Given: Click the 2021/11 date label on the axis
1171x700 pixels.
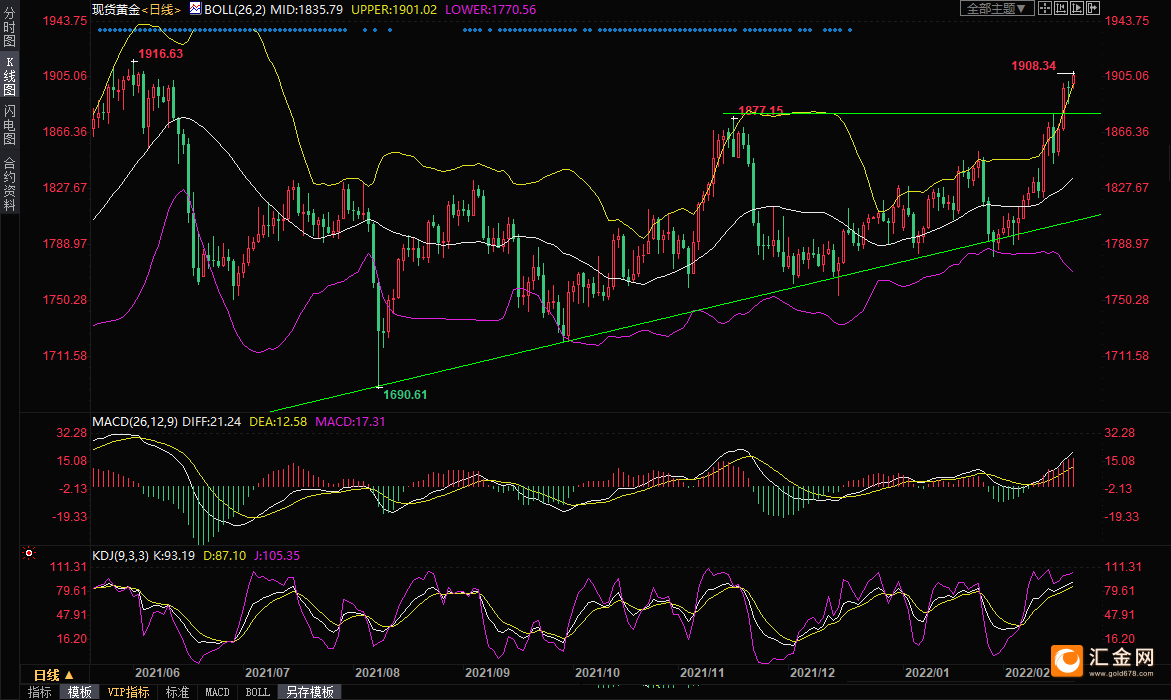Looking at the screenshot, I should pyautogui.click(x=702, y=673).
